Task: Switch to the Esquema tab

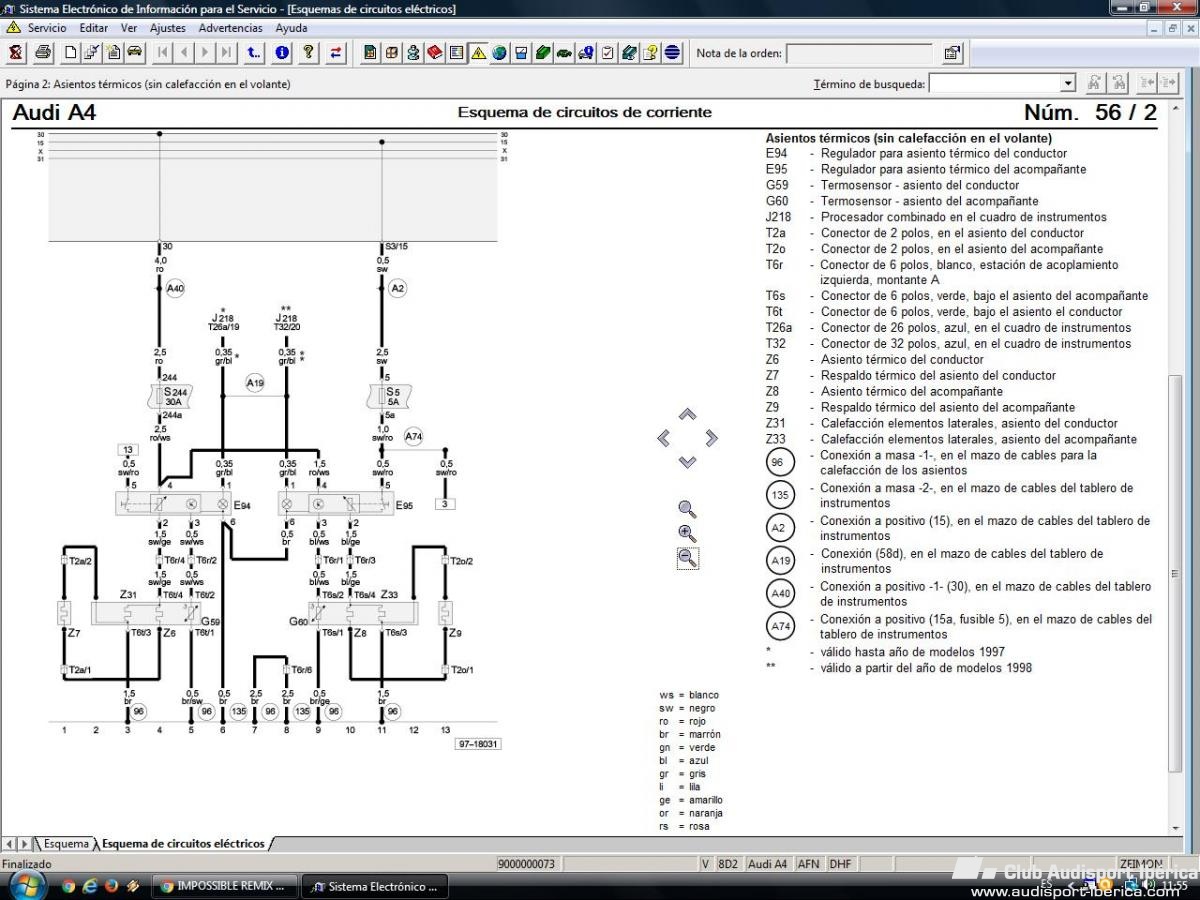Action: pos(65,844)
